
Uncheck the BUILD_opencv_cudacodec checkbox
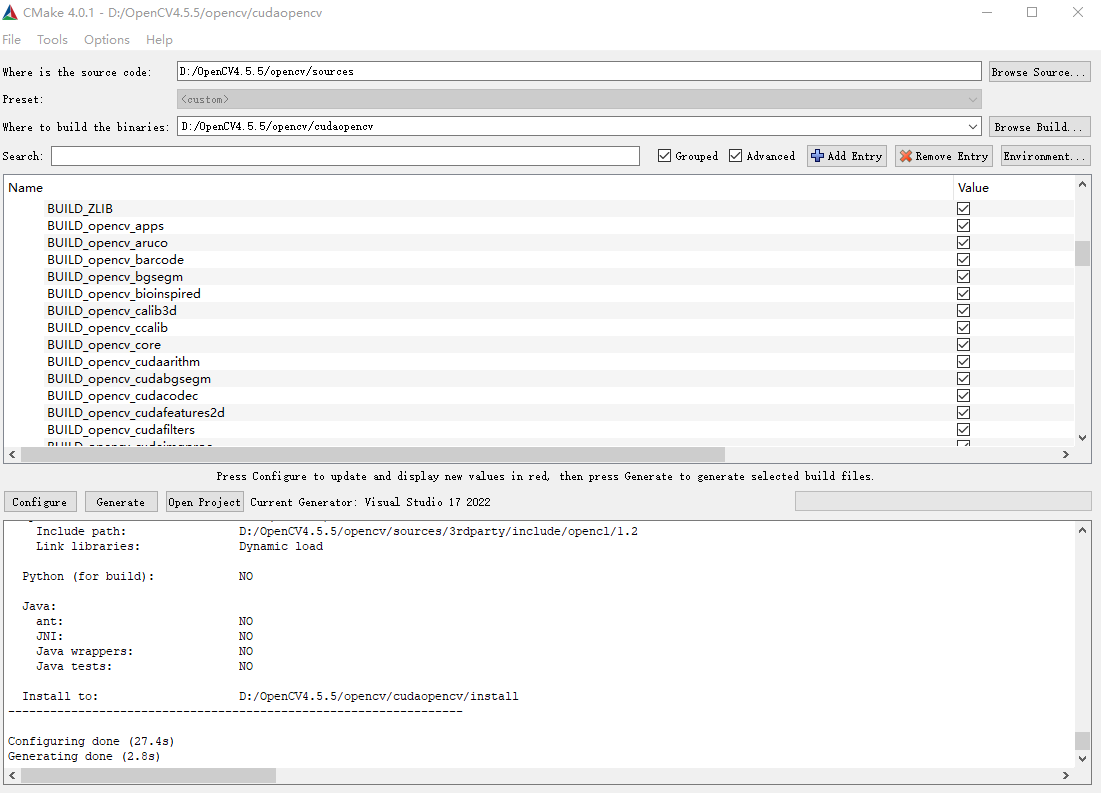coord(963,396)
